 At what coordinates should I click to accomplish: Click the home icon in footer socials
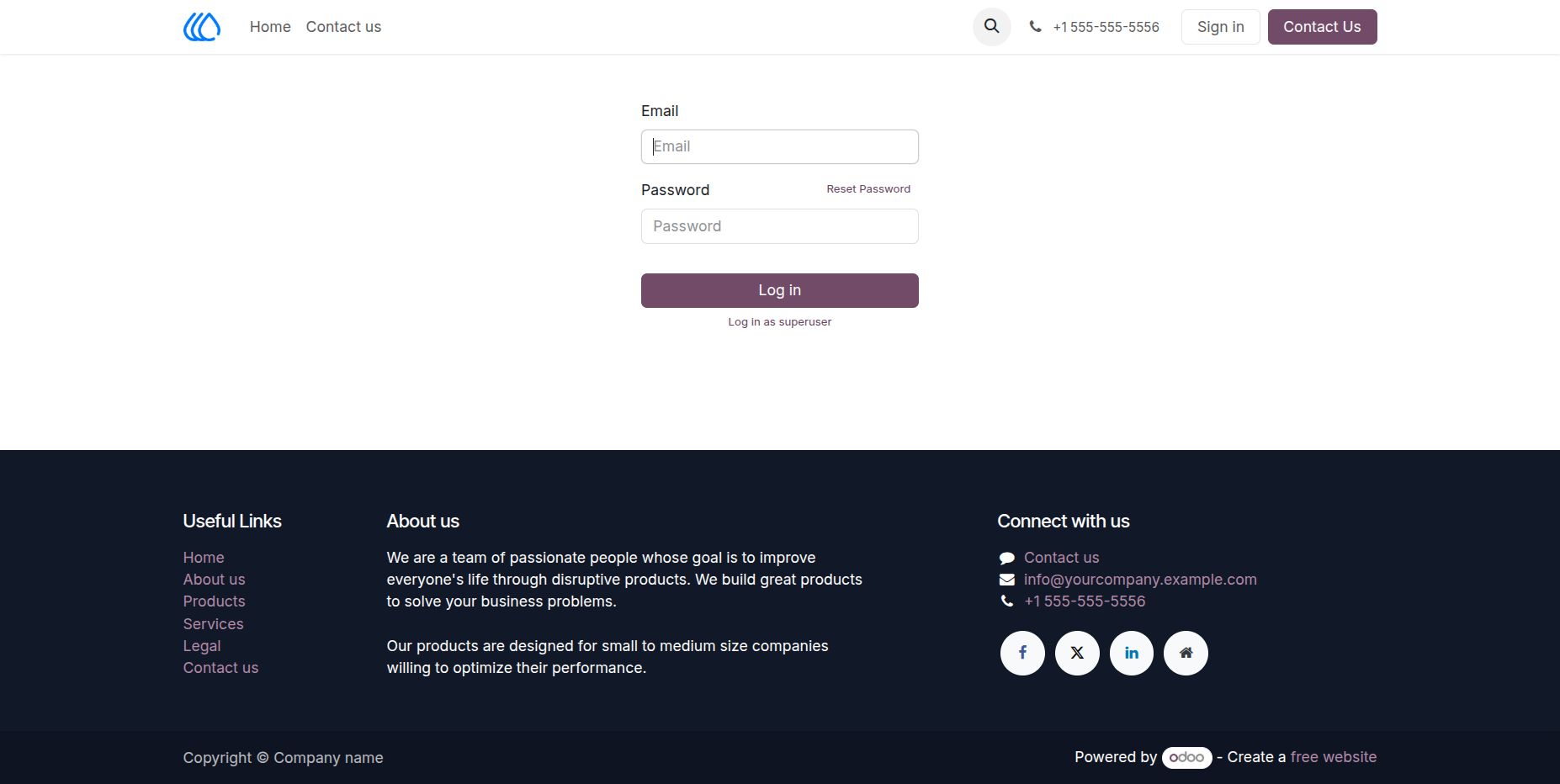coord(1186,653)
